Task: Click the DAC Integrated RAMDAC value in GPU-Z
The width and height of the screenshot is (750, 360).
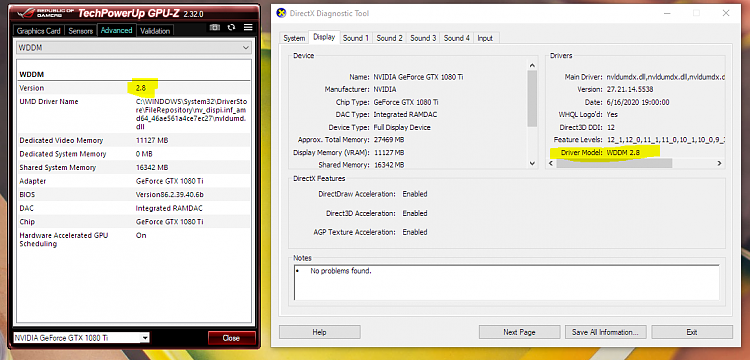Action: point(169,208)
